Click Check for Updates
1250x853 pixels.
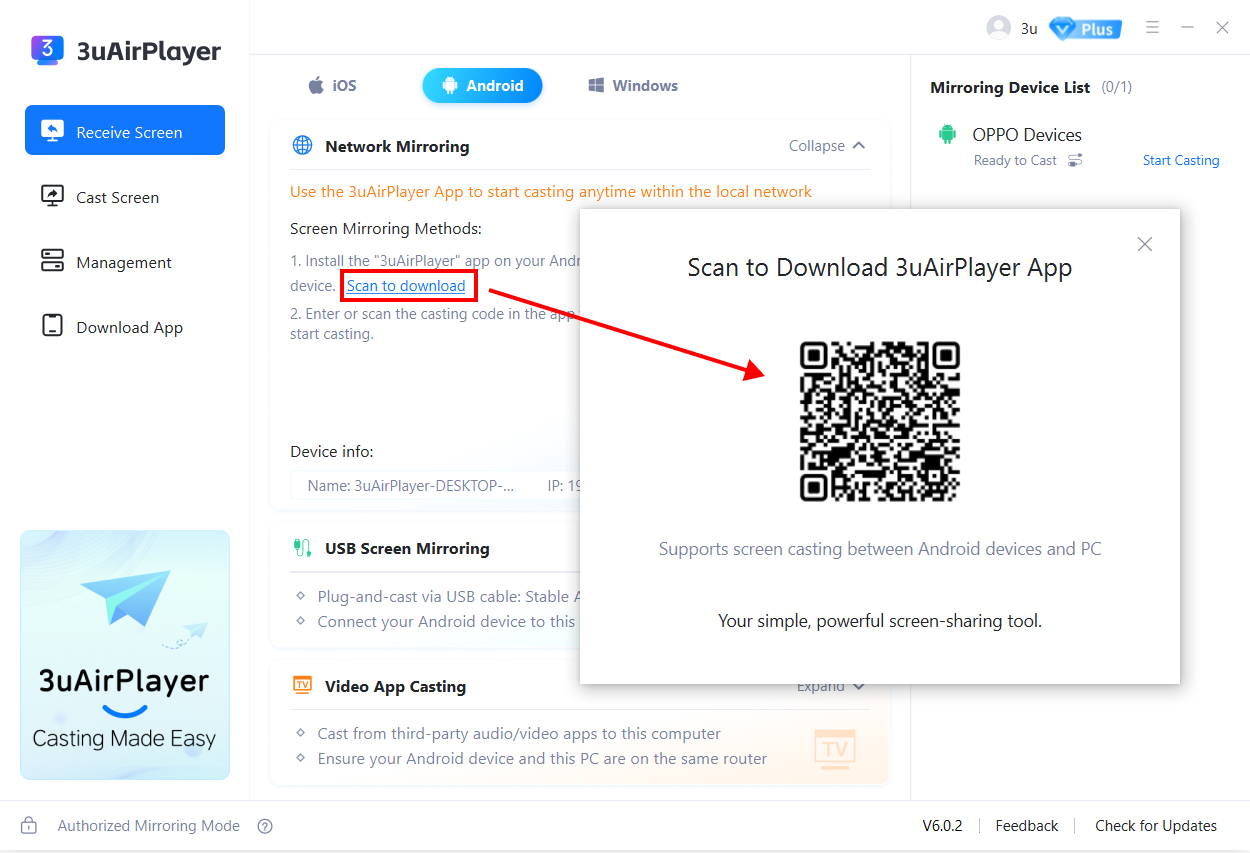pyautogui.click(x=1155, y=826)
